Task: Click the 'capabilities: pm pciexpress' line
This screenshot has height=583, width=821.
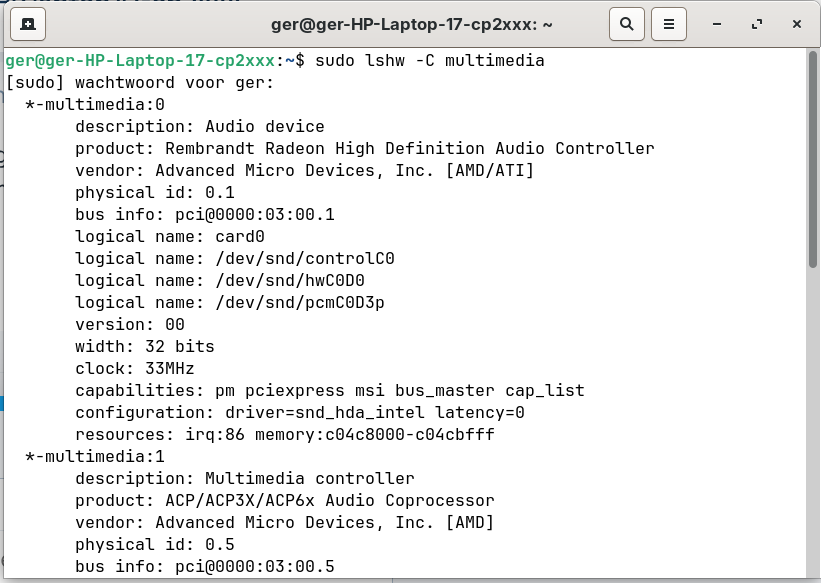Action: point(329,390)
